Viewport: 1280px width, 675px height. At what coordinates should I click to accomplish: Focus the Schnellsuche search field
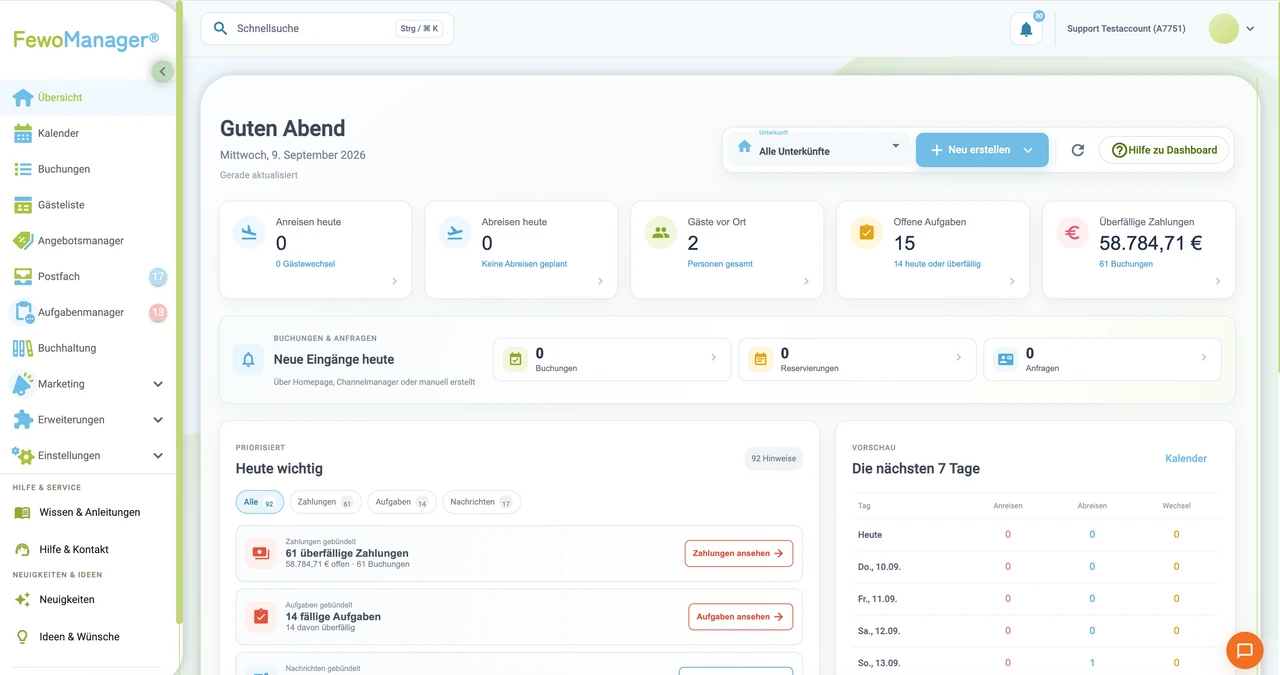click(327, 29)
